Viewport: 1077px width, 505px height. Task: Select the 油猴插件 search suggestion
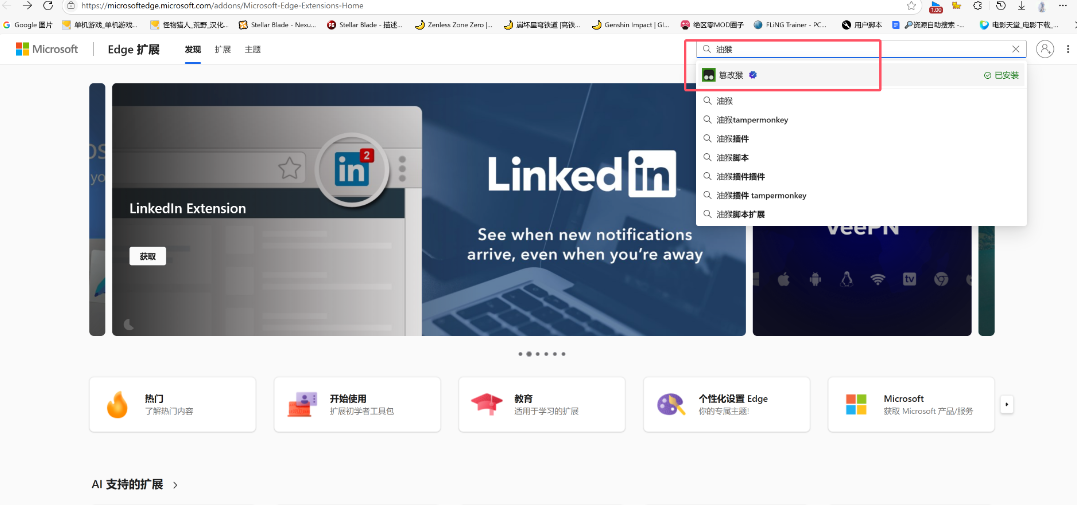861,139
